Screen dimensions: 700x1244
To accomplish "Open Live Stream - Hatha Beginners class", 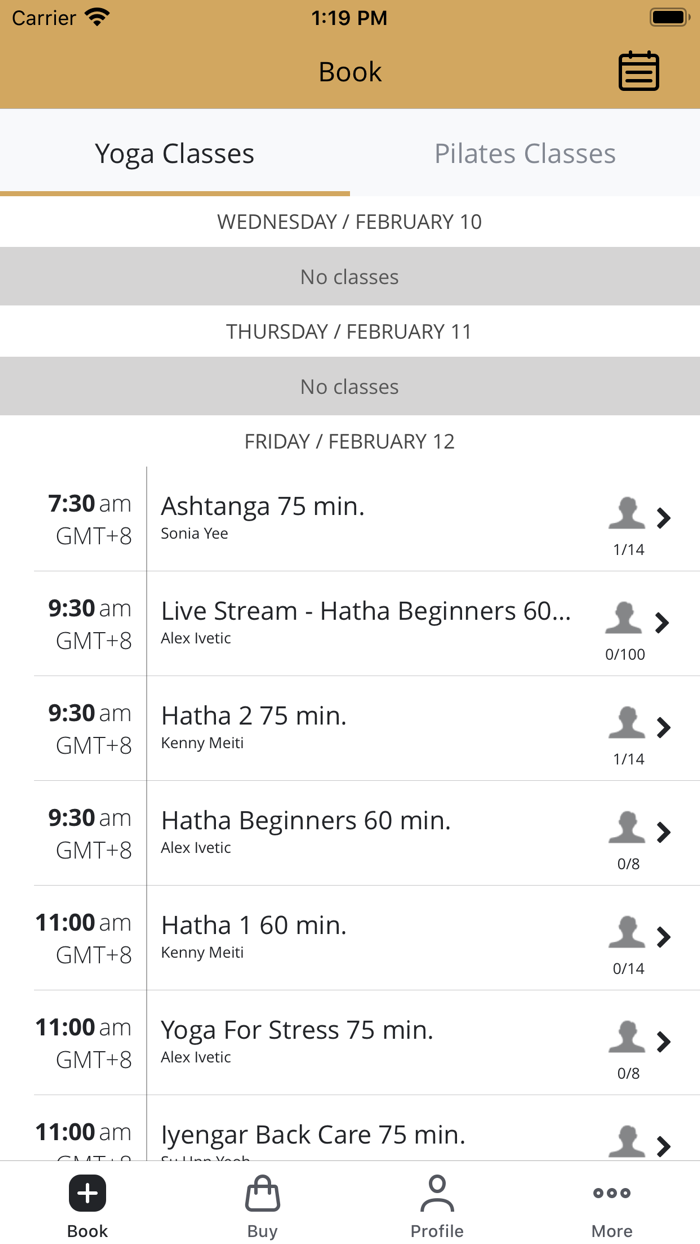I will point(366,611).
